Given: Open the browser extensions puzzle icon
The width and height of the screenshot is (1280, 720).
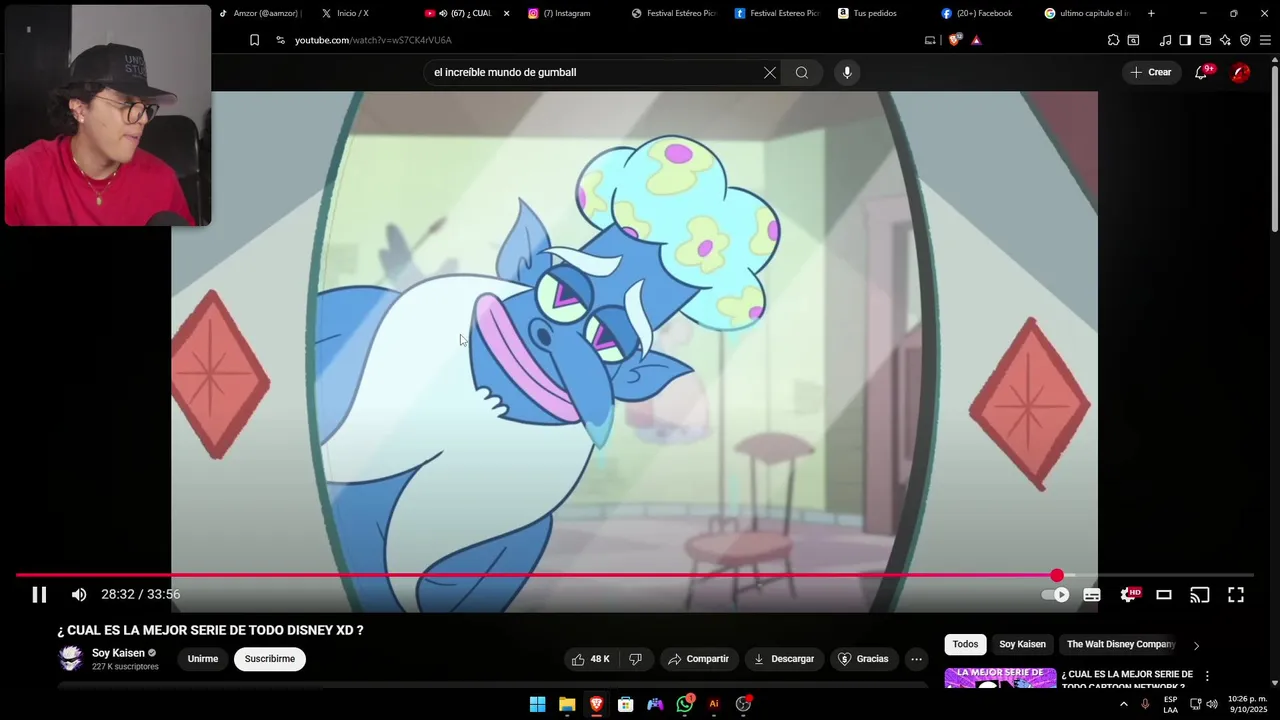Looking at the screenshot, I should [1113, 40].
